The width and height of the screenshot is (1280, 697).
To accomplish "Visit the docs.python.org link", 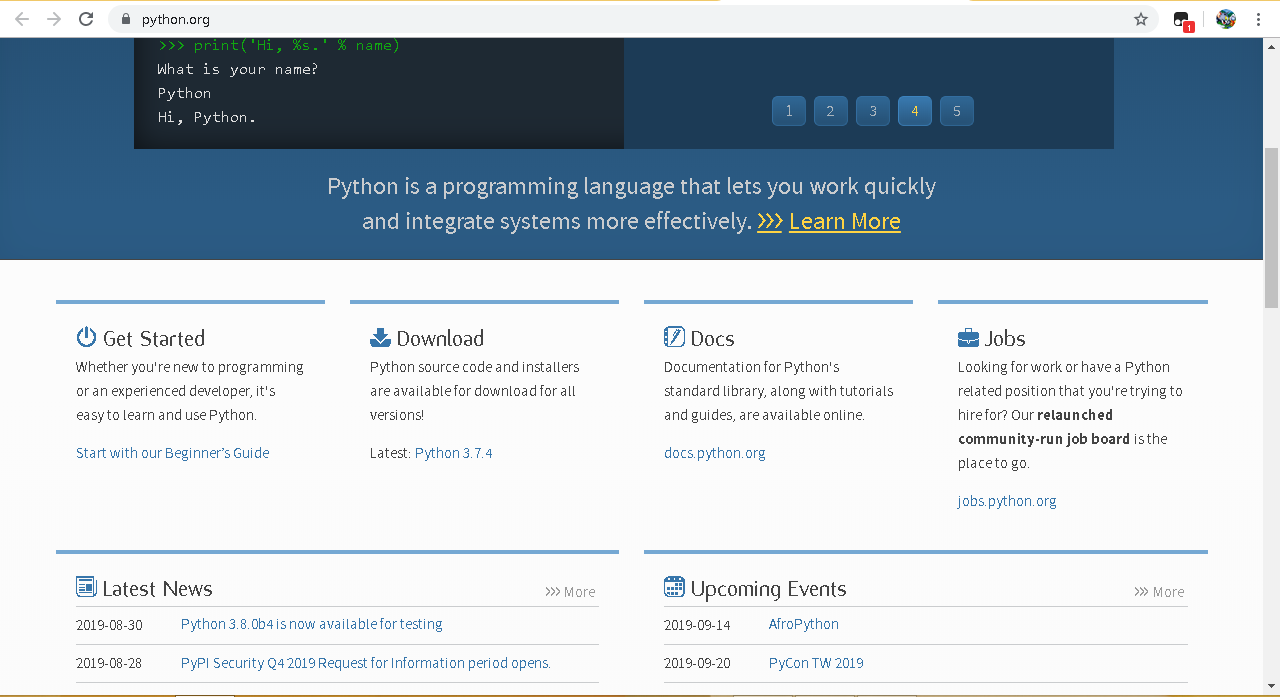I will [714, 453].
